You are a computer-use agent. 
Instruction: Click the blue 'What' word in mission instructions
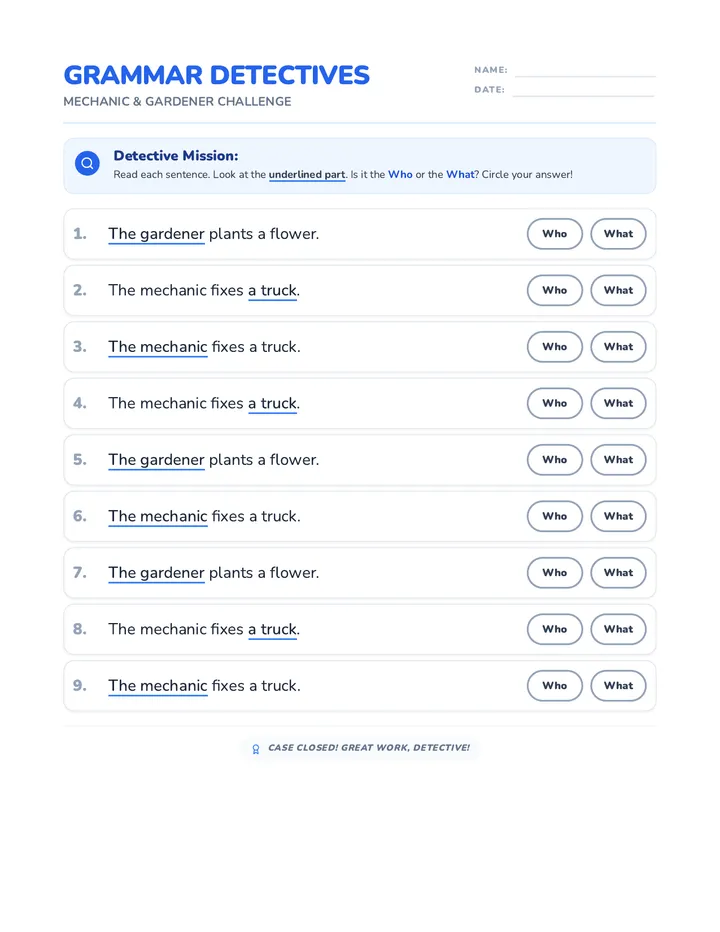point(460,174)
